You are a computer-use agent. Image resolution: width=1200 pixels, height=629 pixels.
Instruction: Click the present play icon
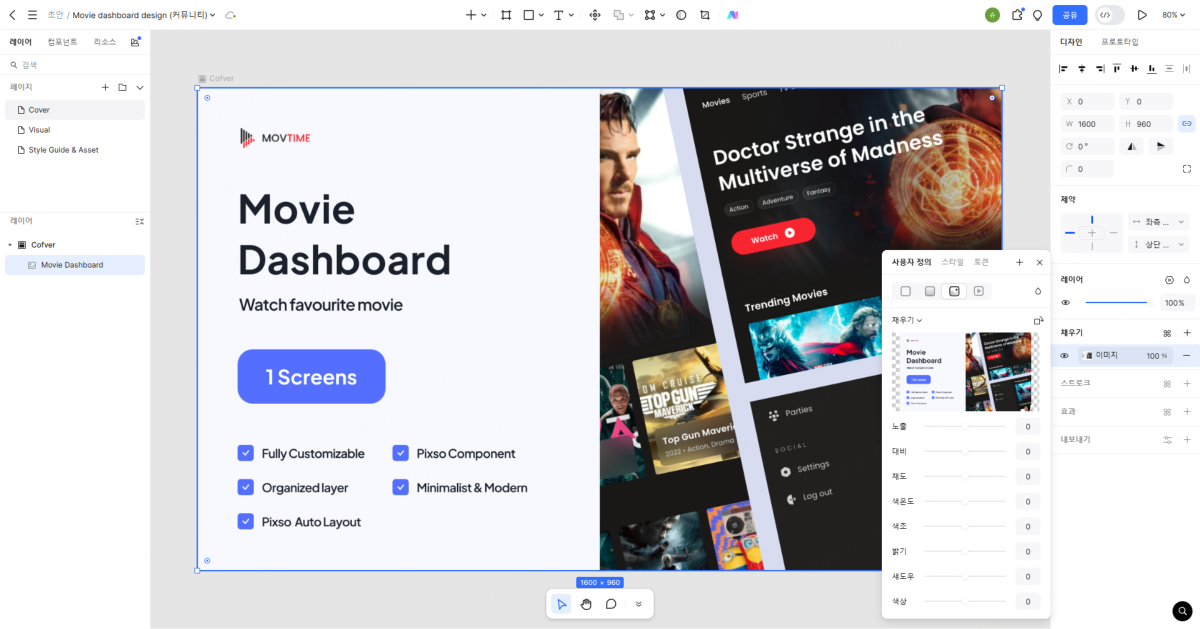1142,15
